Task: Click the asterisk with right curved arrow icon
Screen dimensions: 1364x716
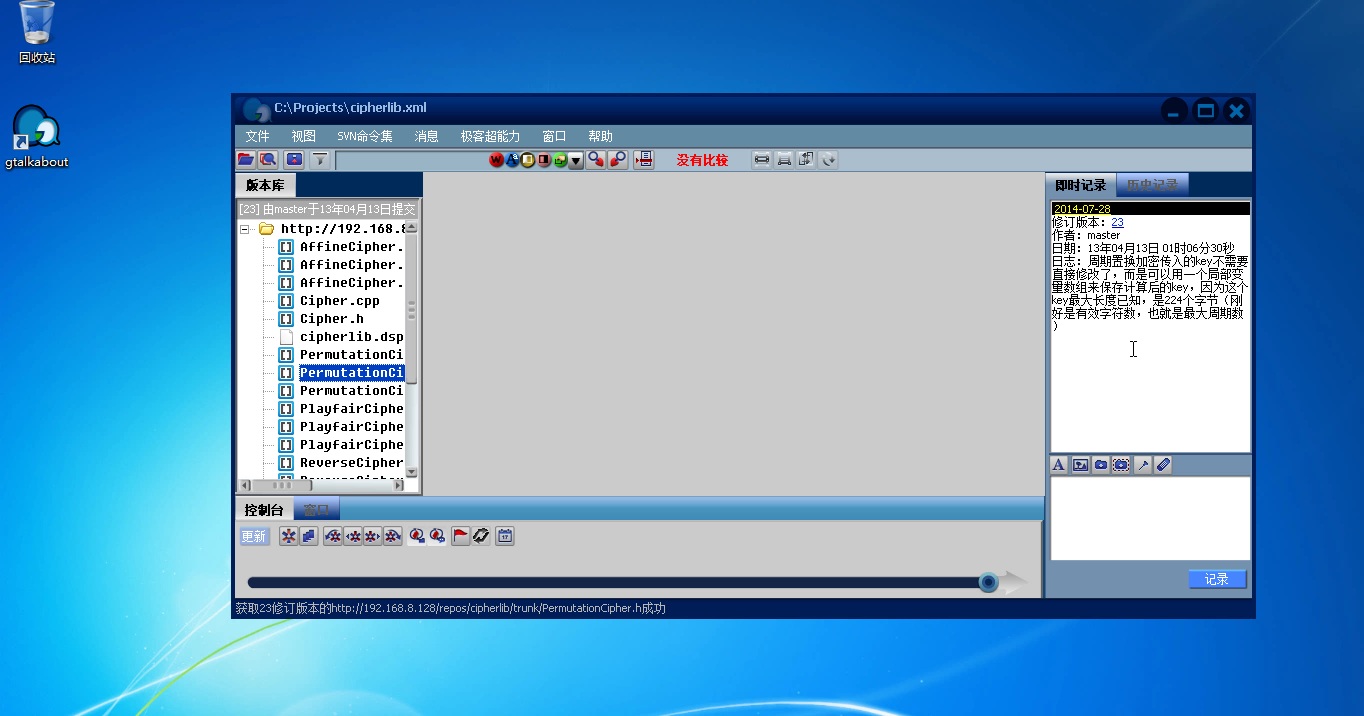Action: (x=393, y=537)
